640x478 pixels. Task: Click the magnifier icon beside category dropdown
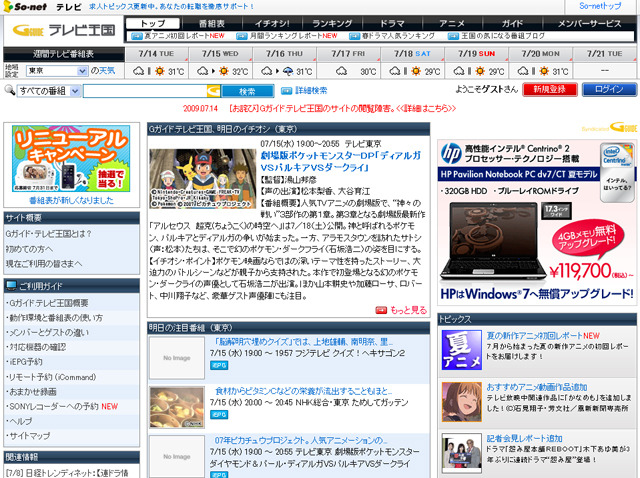(9, 90)
